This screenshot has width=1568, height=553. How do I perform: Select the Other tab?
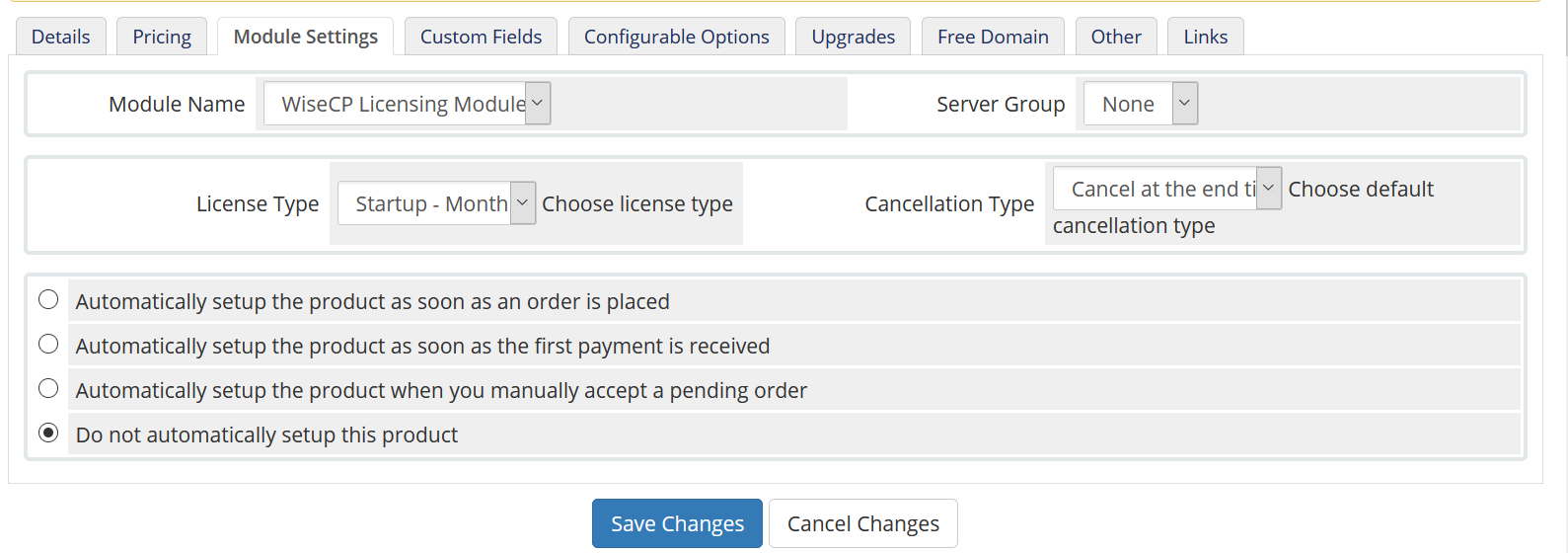click(1116, 37)
